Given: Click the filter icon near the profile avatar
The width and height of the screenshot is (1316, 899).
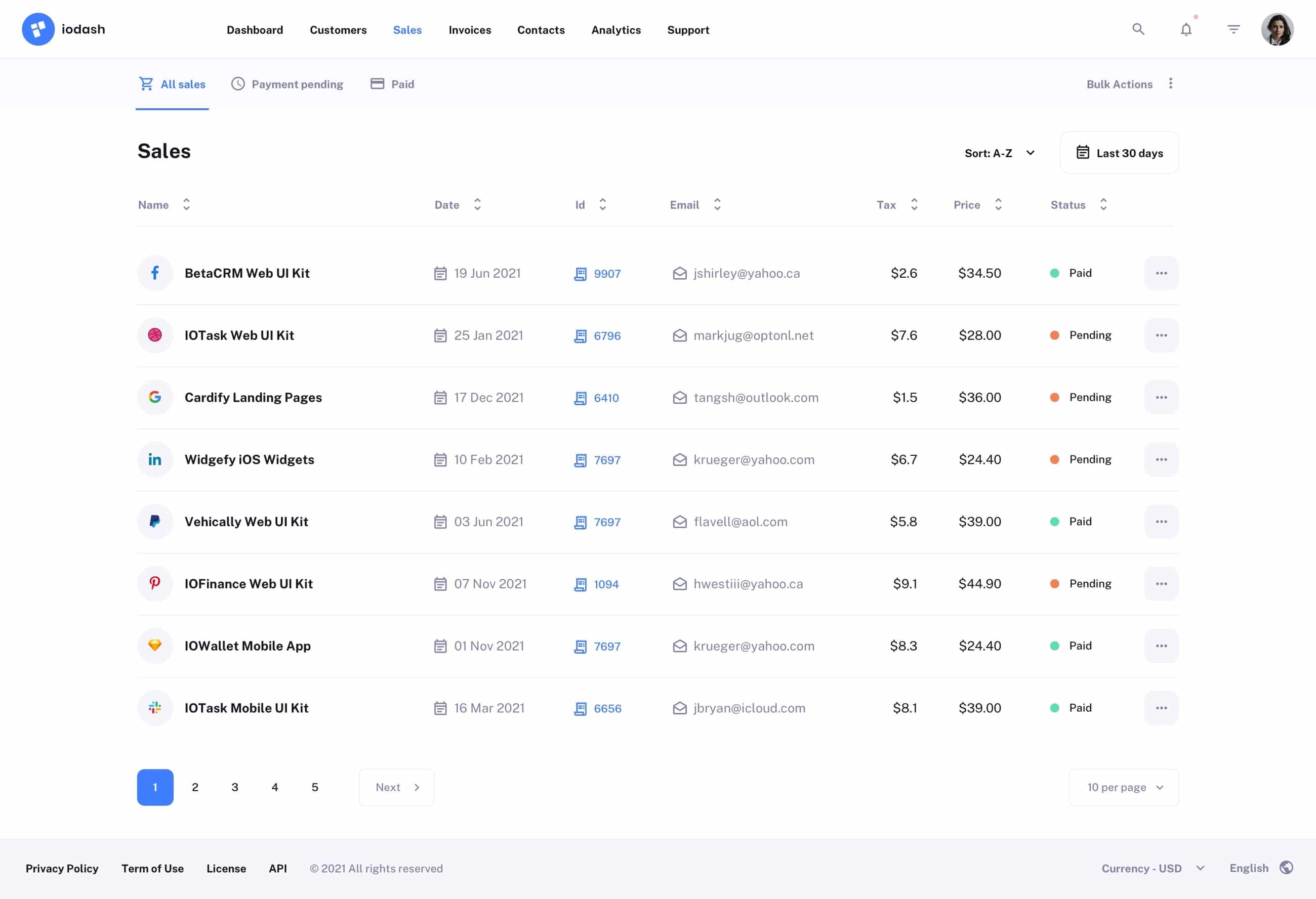Looking at the screenshot, I should 1233,29.
